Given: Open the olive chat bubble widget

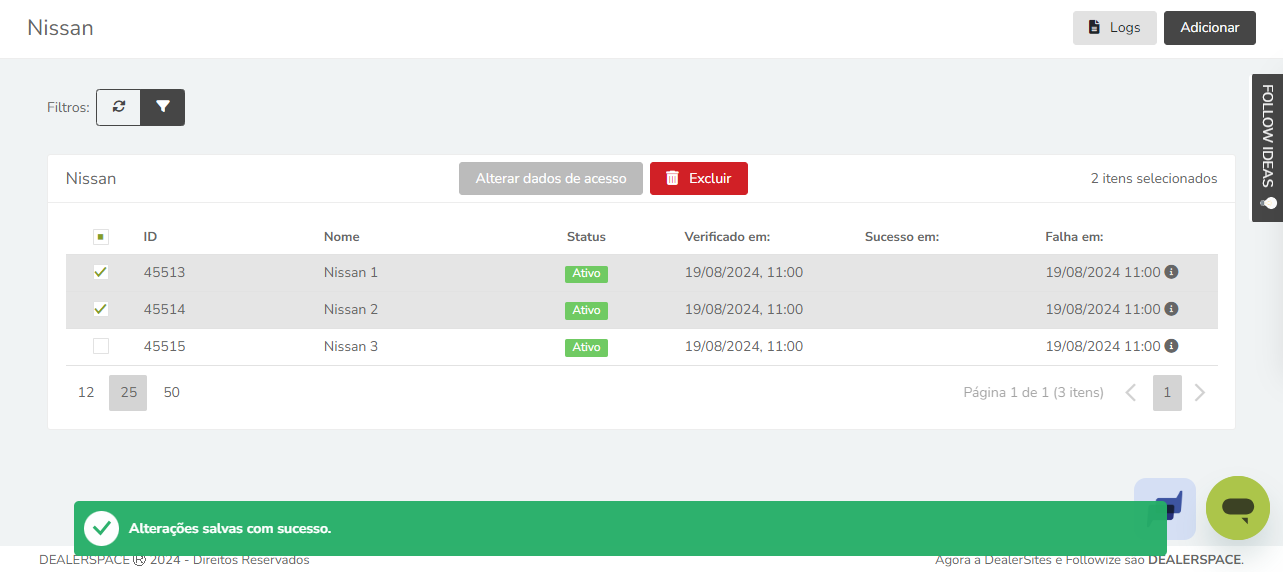Looking at the screenshot, I should pyautogui.click(x=1238, y=508).
